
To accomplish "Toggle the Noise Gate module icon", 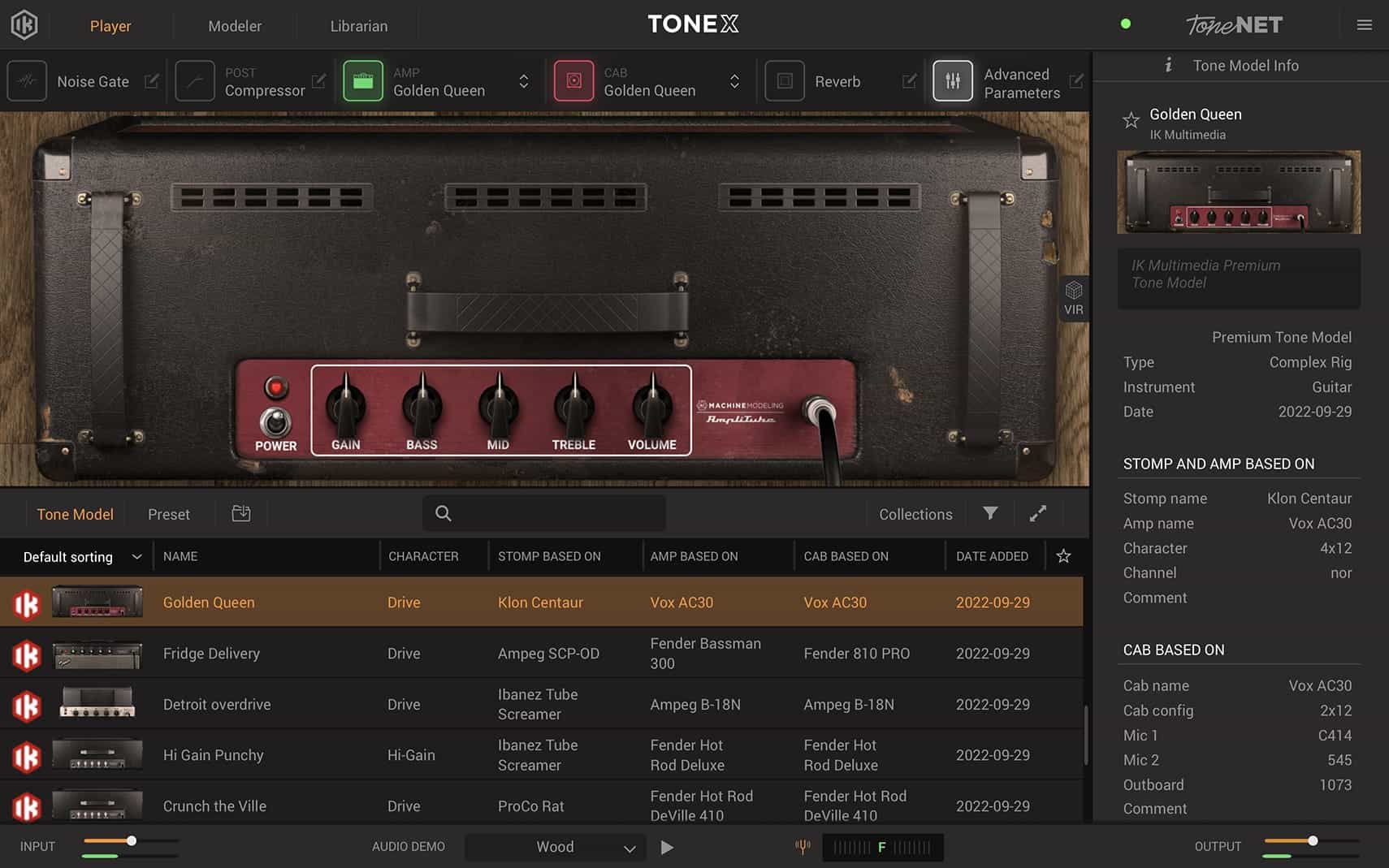I will (27, 81).
